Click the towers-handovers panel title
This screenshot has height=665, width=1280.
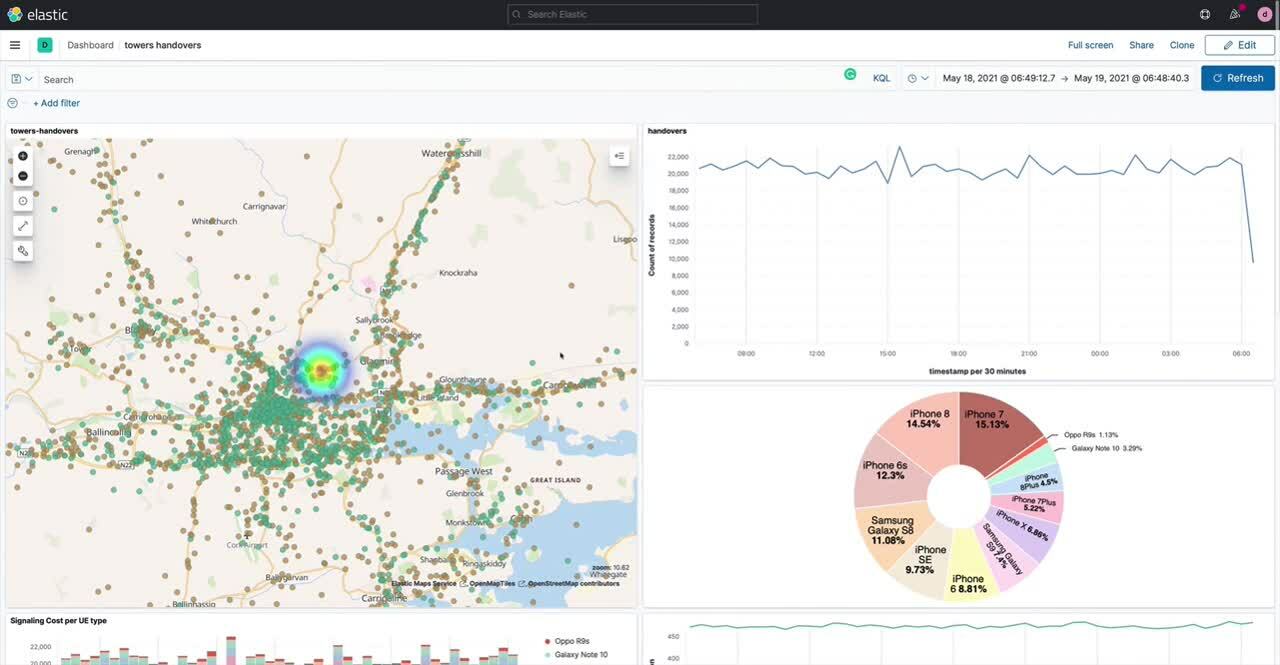(x=44, y=131)
